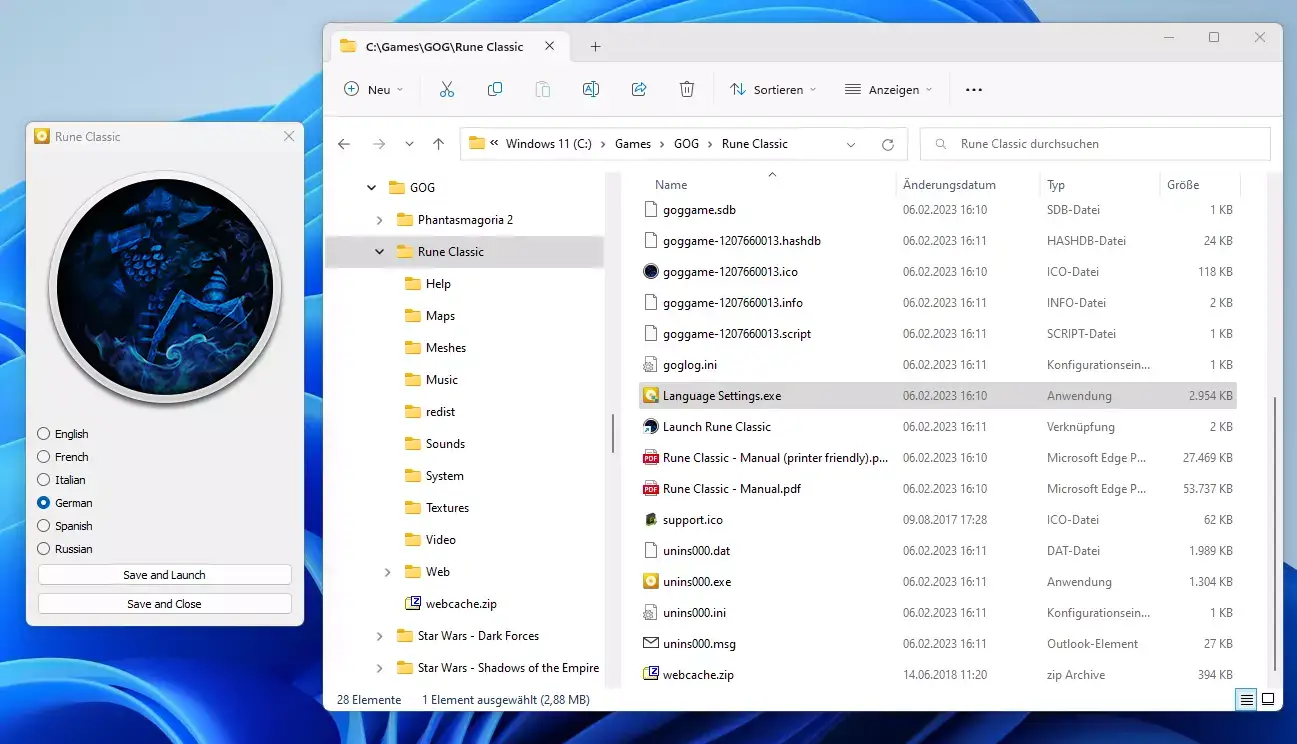Add a new Explorer tab
The height and width of the screenshot is (744, 1297).
pos(595,47)
